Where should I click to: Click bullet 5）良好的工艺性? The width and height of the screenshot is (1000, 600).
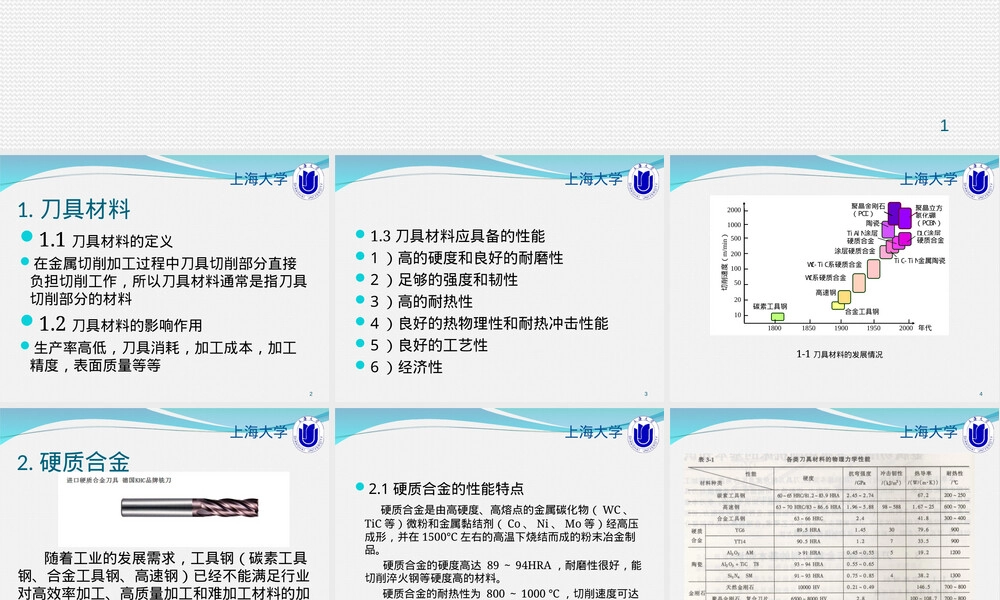(x=429, y=345)
